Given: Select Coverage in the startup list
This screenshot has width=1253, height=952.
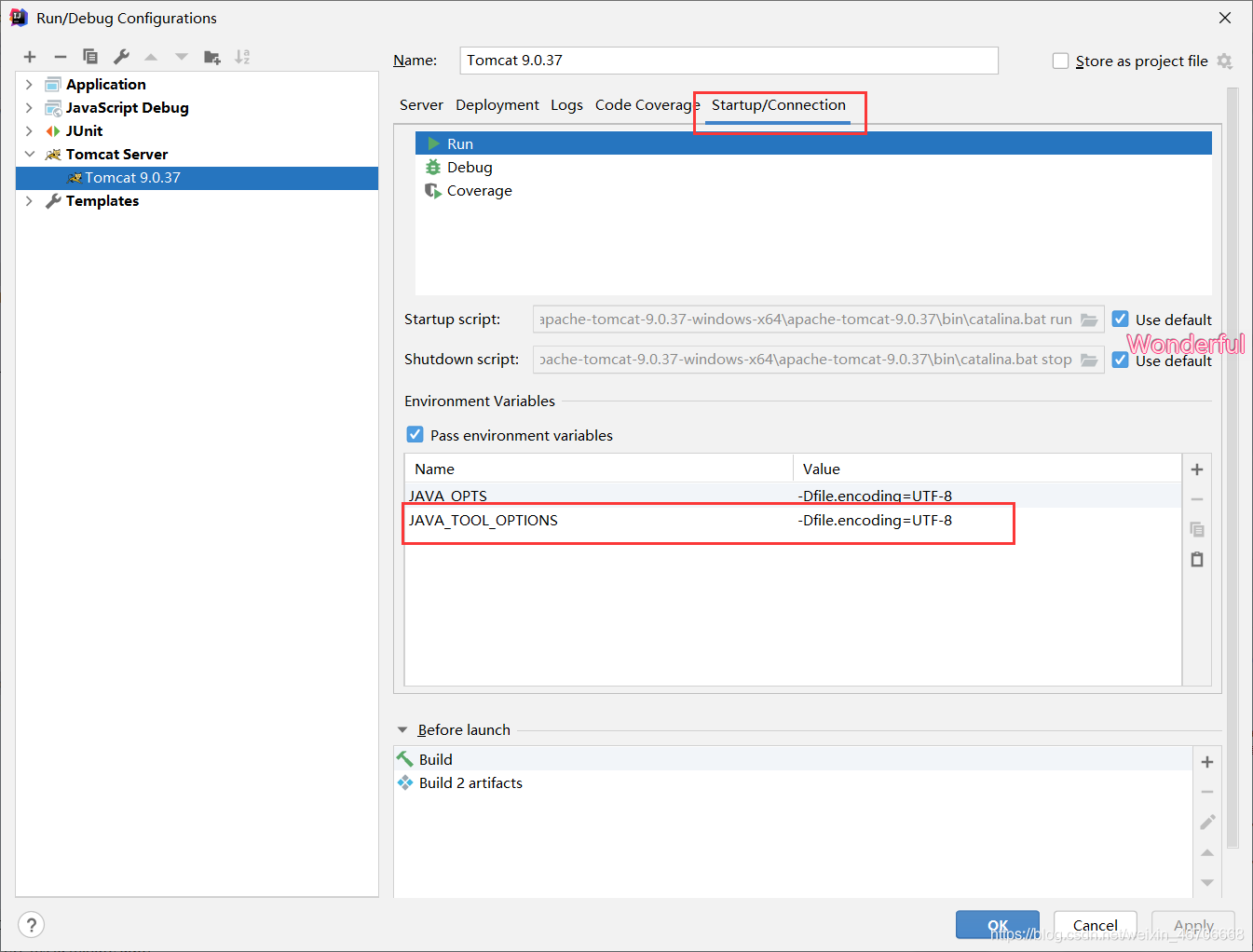Looking at the screenshot, I should click(x=813, y=191).
